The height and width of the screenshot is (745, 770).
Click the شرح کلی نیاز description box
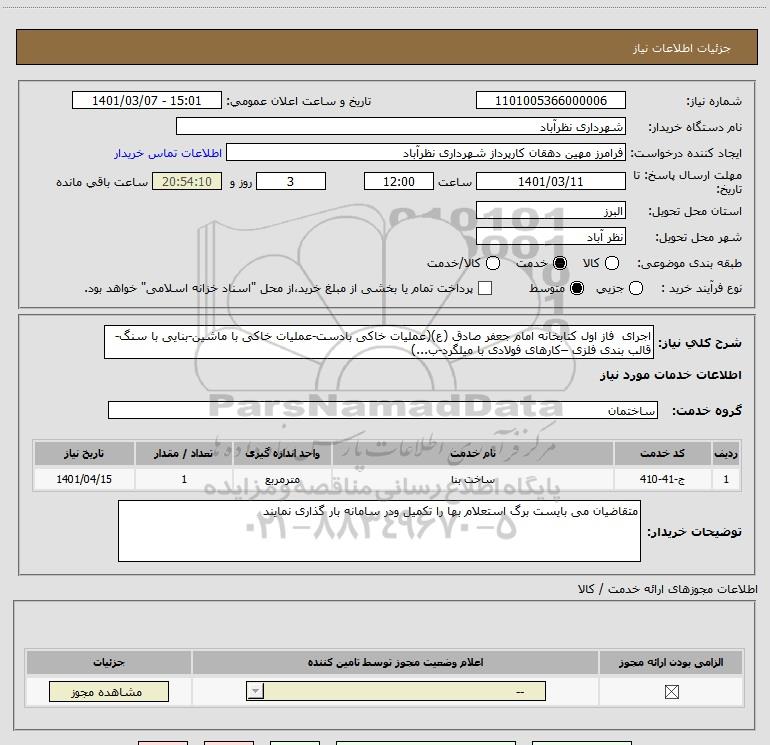[x=379, y=342]
